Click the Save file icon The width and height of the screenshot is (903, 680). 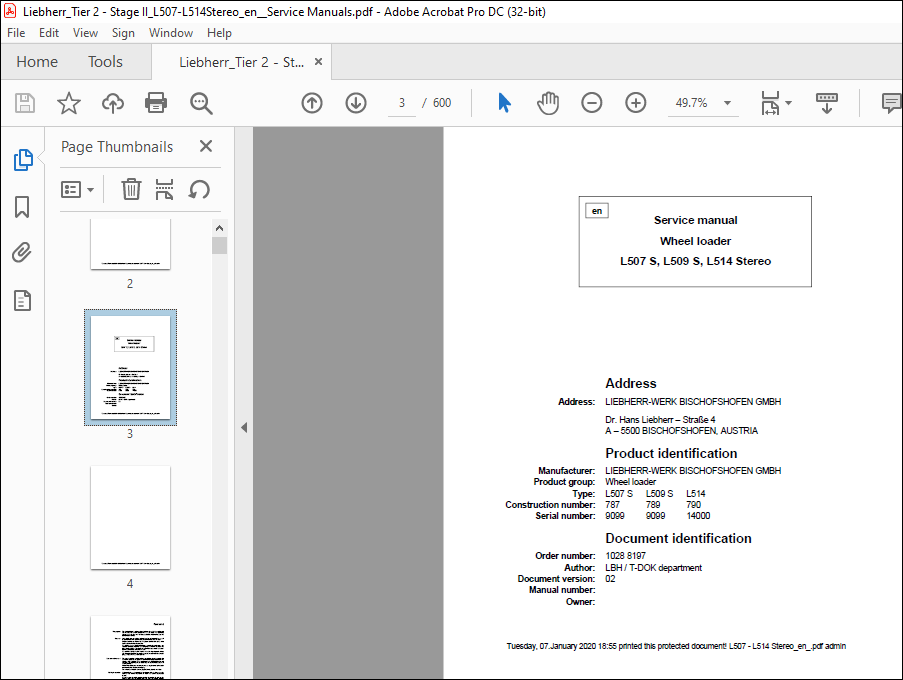(25, 103)
